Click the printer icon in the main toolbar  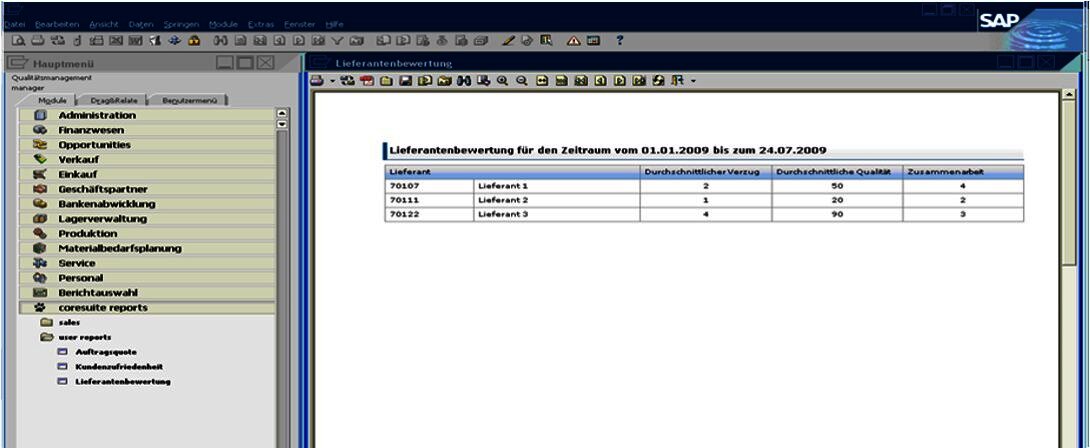(x=38, y=40)
